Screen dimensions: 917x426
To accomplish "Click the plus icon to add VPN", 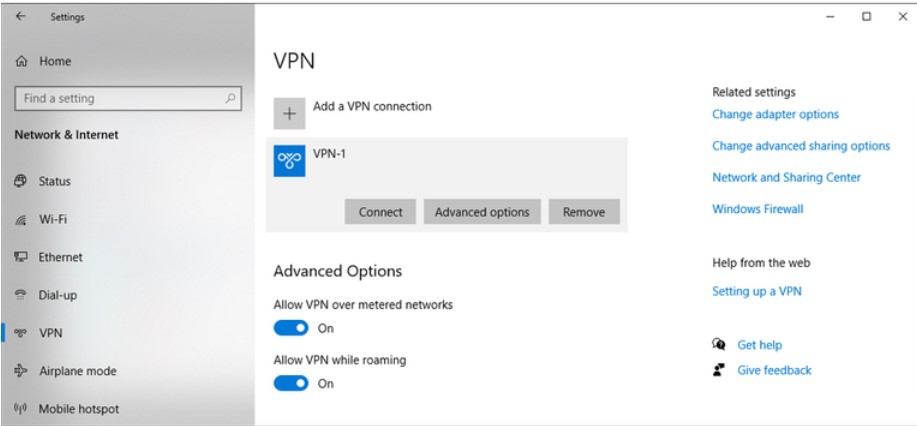I will (x=290, y=114).
